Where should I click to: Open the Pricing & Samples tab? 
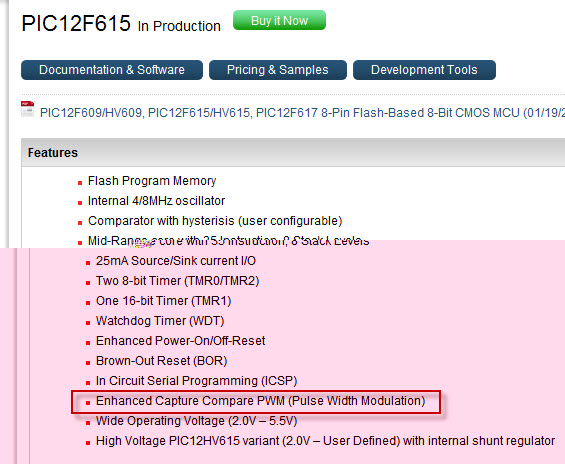coord(278,70)
